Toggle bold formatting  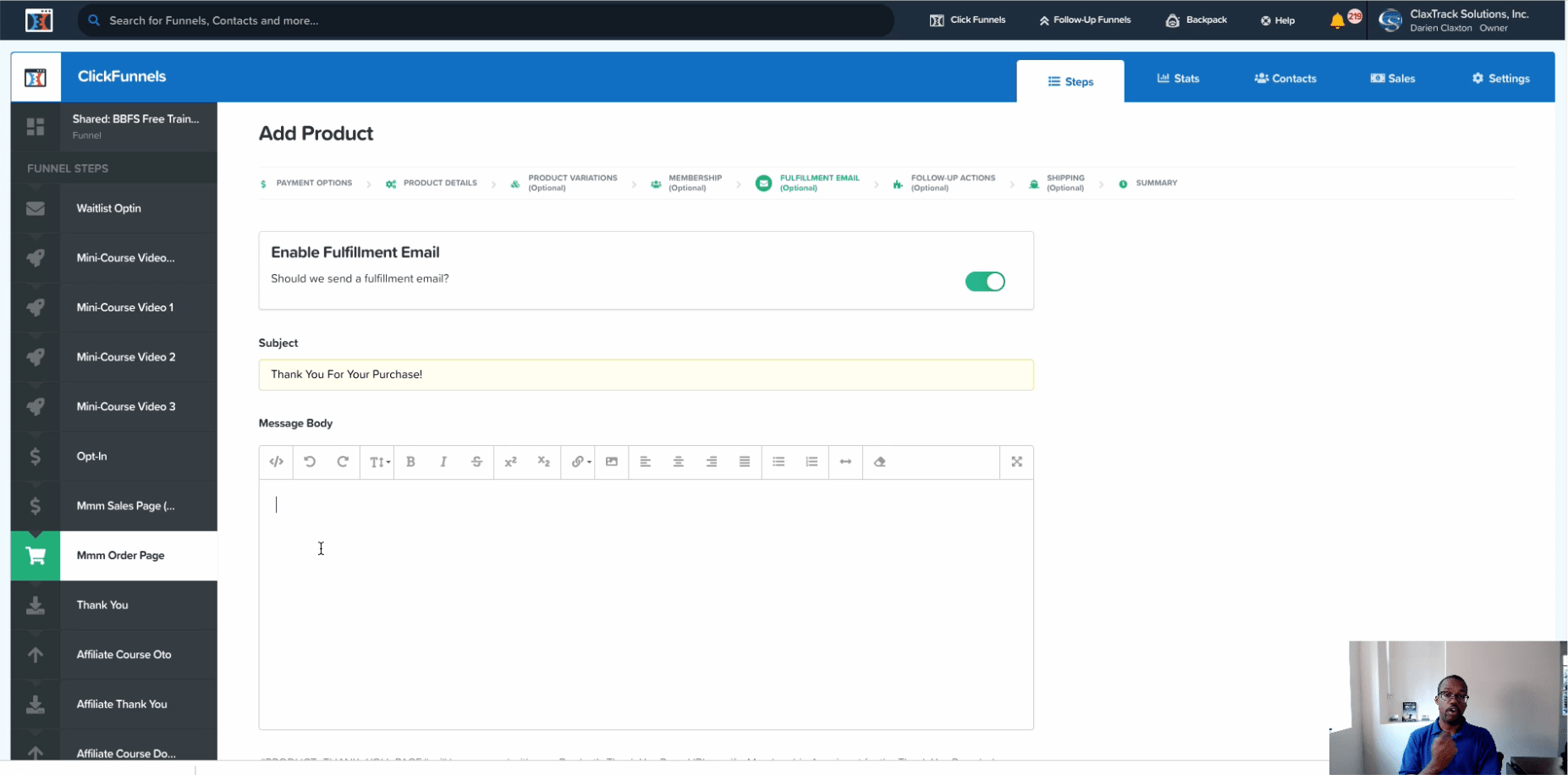410,462
